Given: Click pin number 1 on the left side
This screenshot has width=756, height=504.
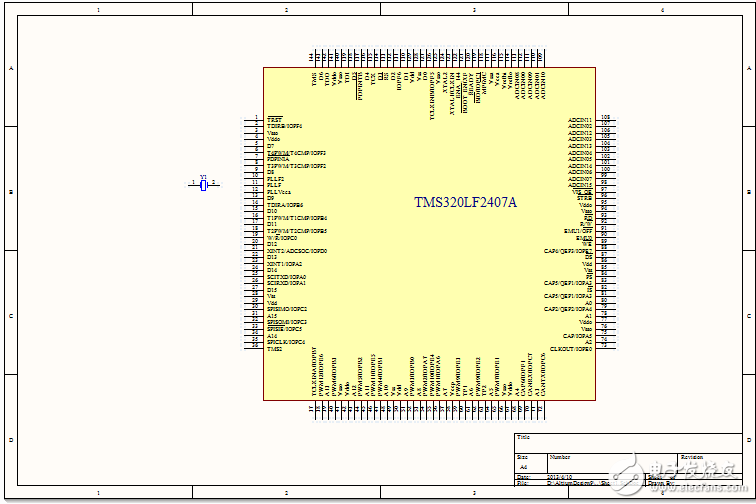Looking at the screenshot, I should 256,117.
